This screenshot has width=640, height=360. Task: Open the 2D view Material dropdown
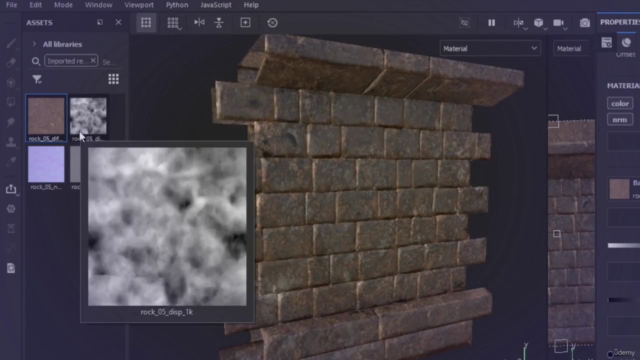[x=571, y=48]
